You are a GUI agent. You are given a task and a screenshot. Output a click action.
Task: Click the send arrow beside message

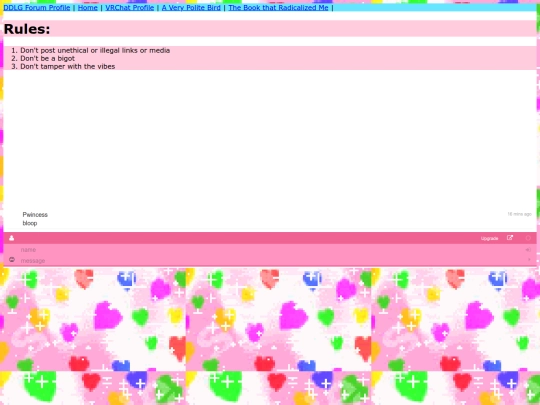point(529,260)
